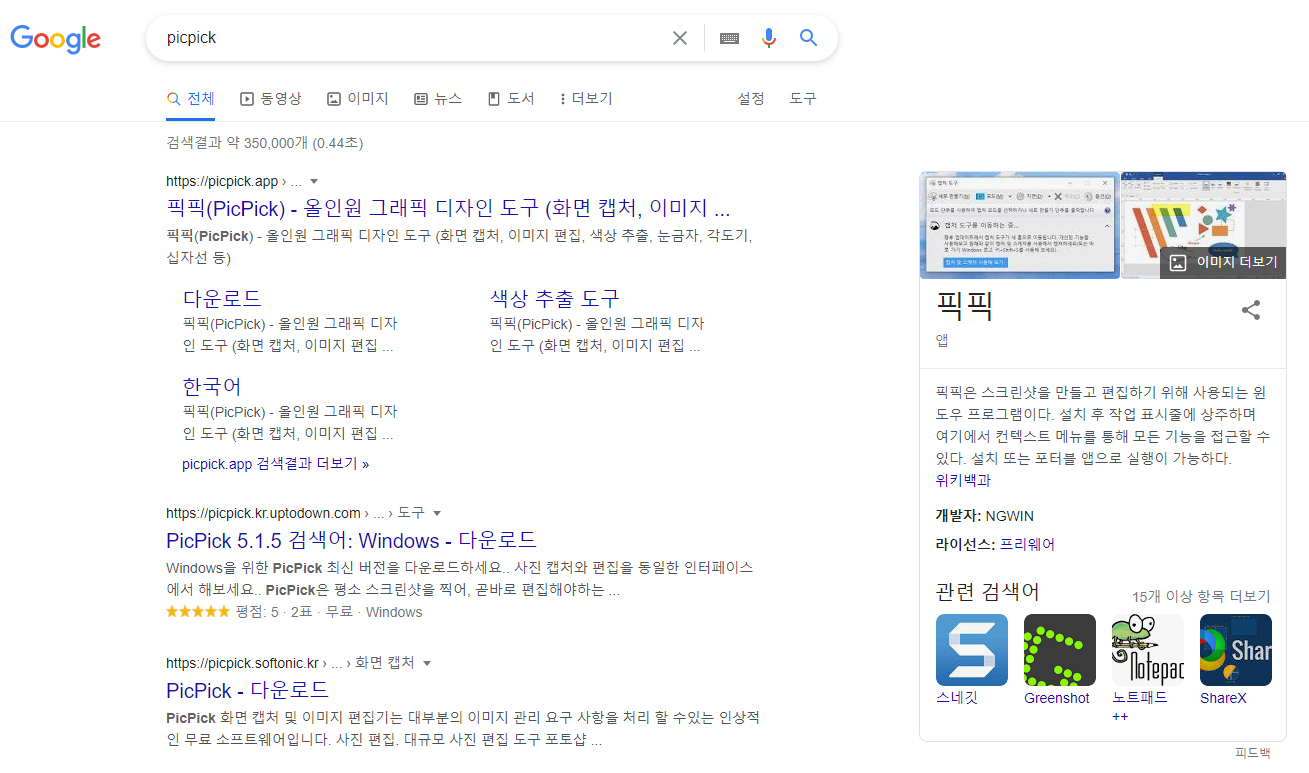Switch to the 뉴스 tab
The height and width of the screenshot is (773, 1309).
438,99
